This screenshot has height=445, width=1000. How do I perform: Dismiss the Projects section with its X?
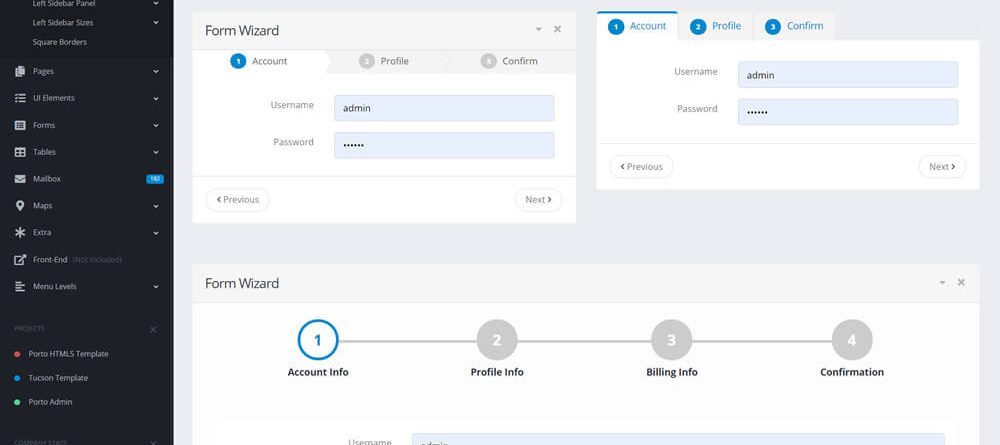(x=153, y=329)
